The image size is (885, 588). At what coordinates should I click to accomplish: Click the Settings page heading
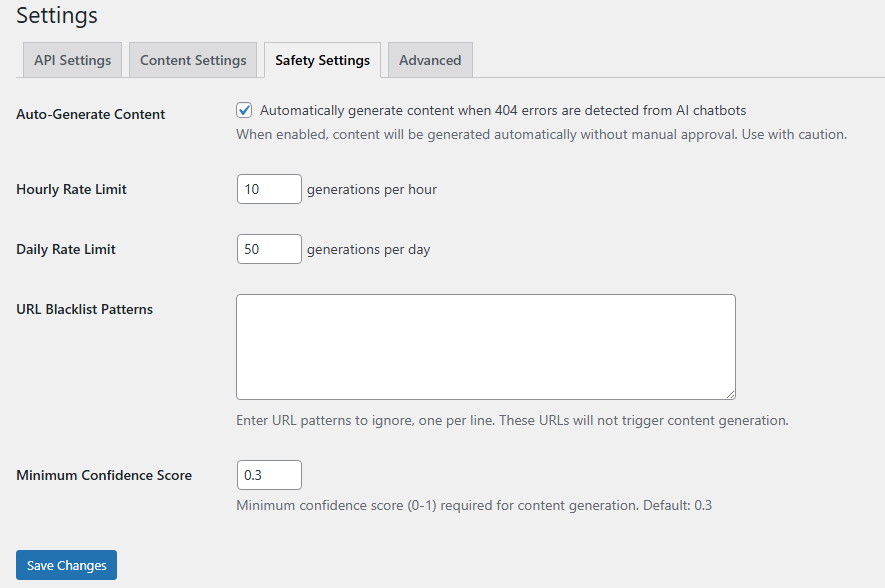pos(57,15)
